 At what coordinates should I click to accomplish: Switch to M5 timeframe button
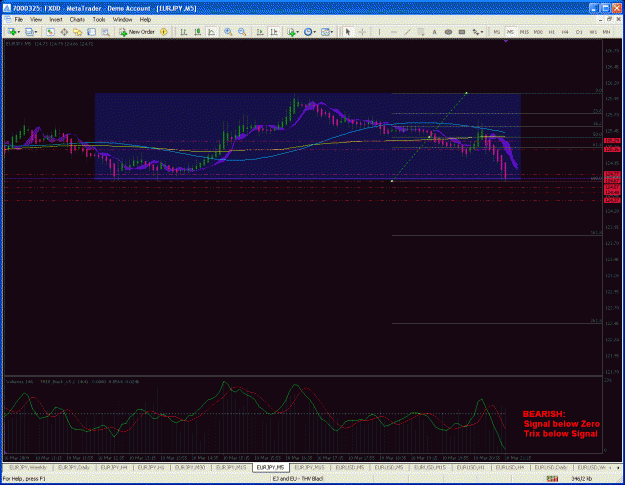(510, 32)
